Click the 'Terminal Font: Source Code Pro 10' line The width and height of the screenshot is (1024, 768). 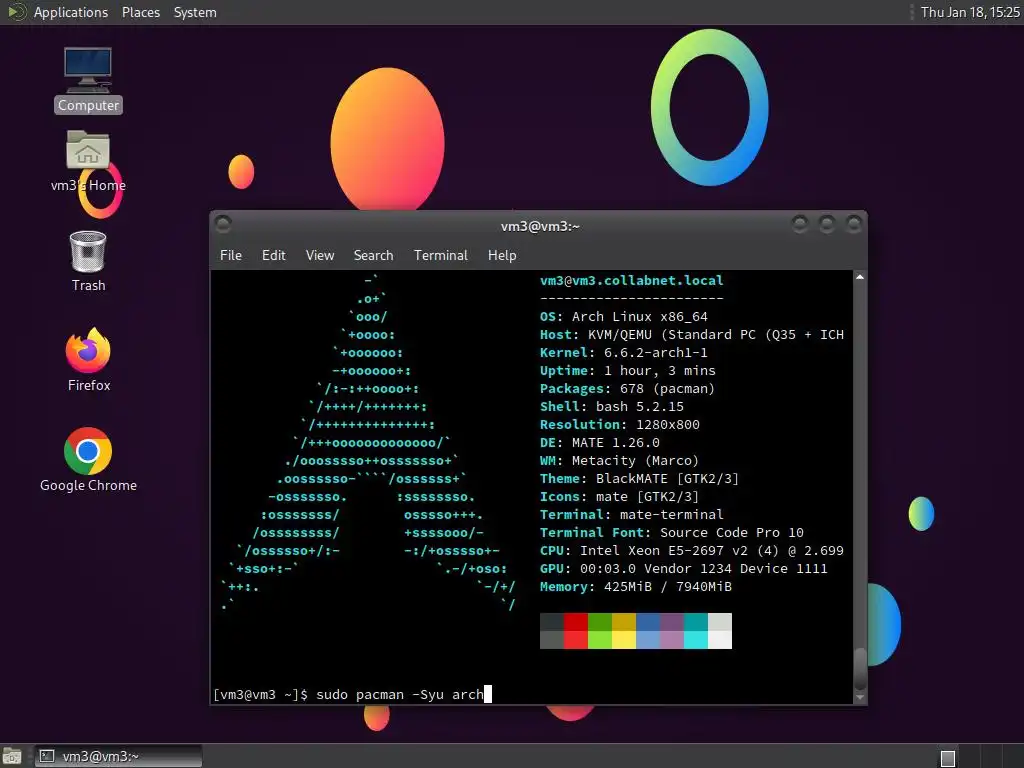pos(672,533)
